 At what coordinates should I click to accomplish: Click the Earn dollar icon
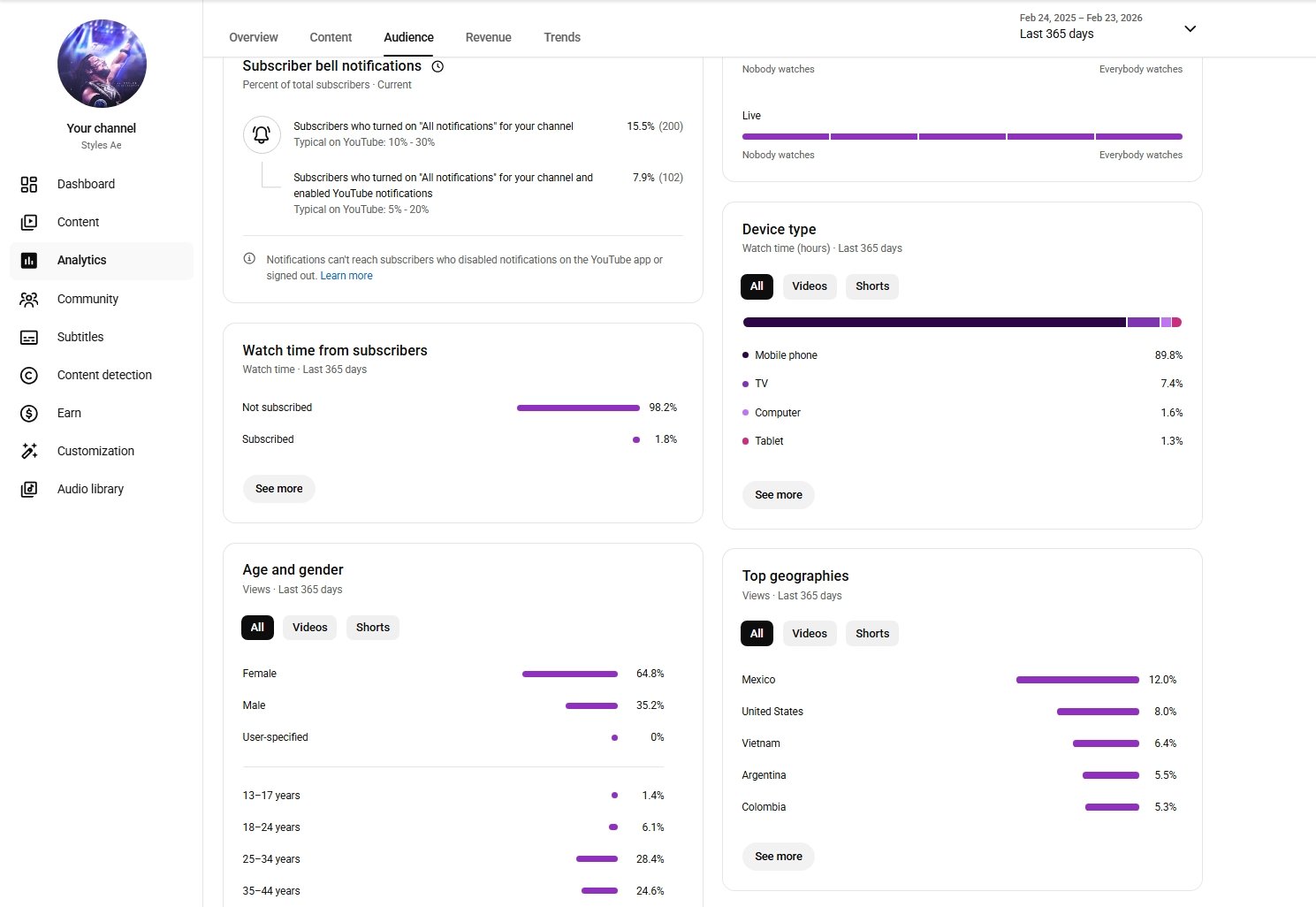pyautogui.click(x=29, y=414)
